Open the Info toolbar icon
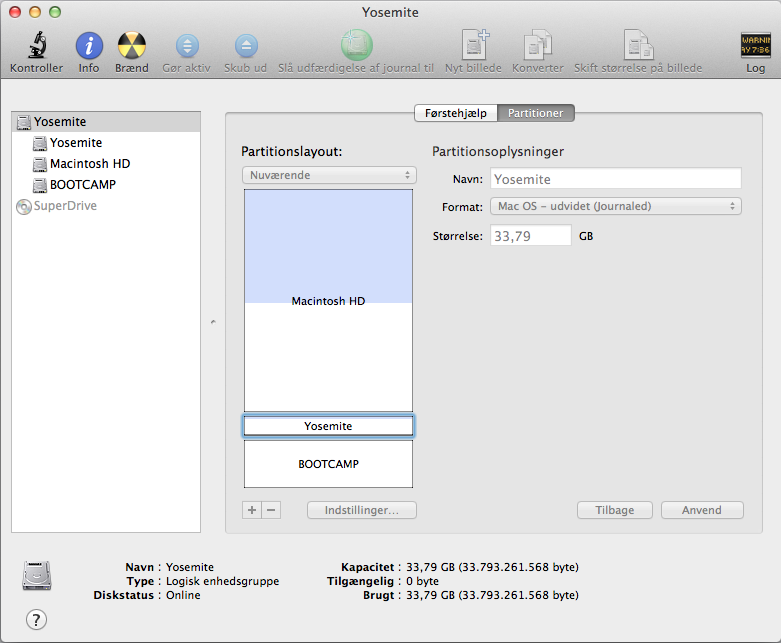 tap(89, 46)
